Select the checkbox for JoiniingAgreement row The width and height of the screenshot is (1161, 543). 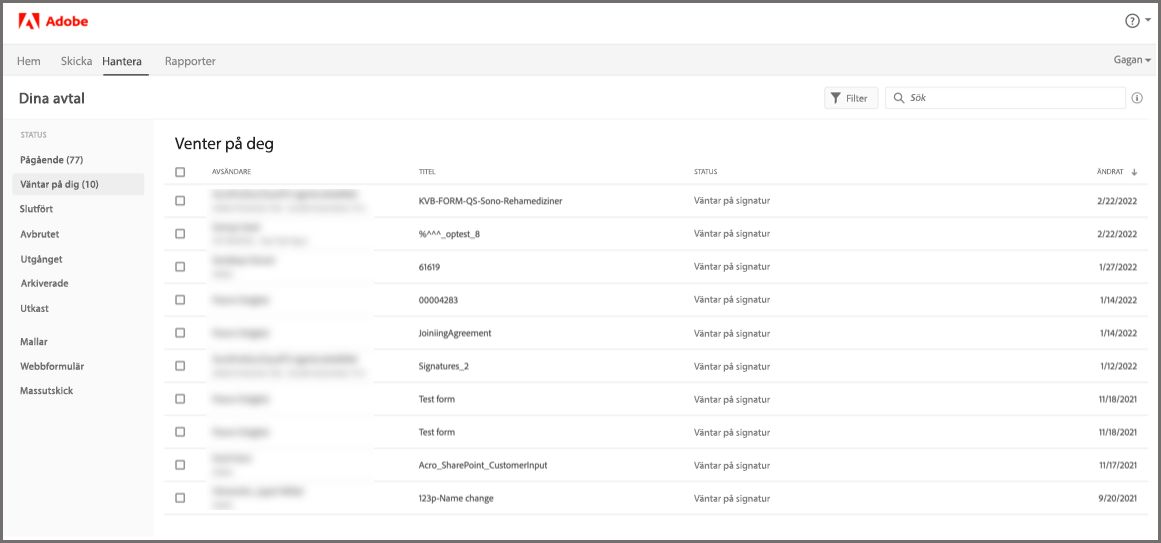point(180,333)
